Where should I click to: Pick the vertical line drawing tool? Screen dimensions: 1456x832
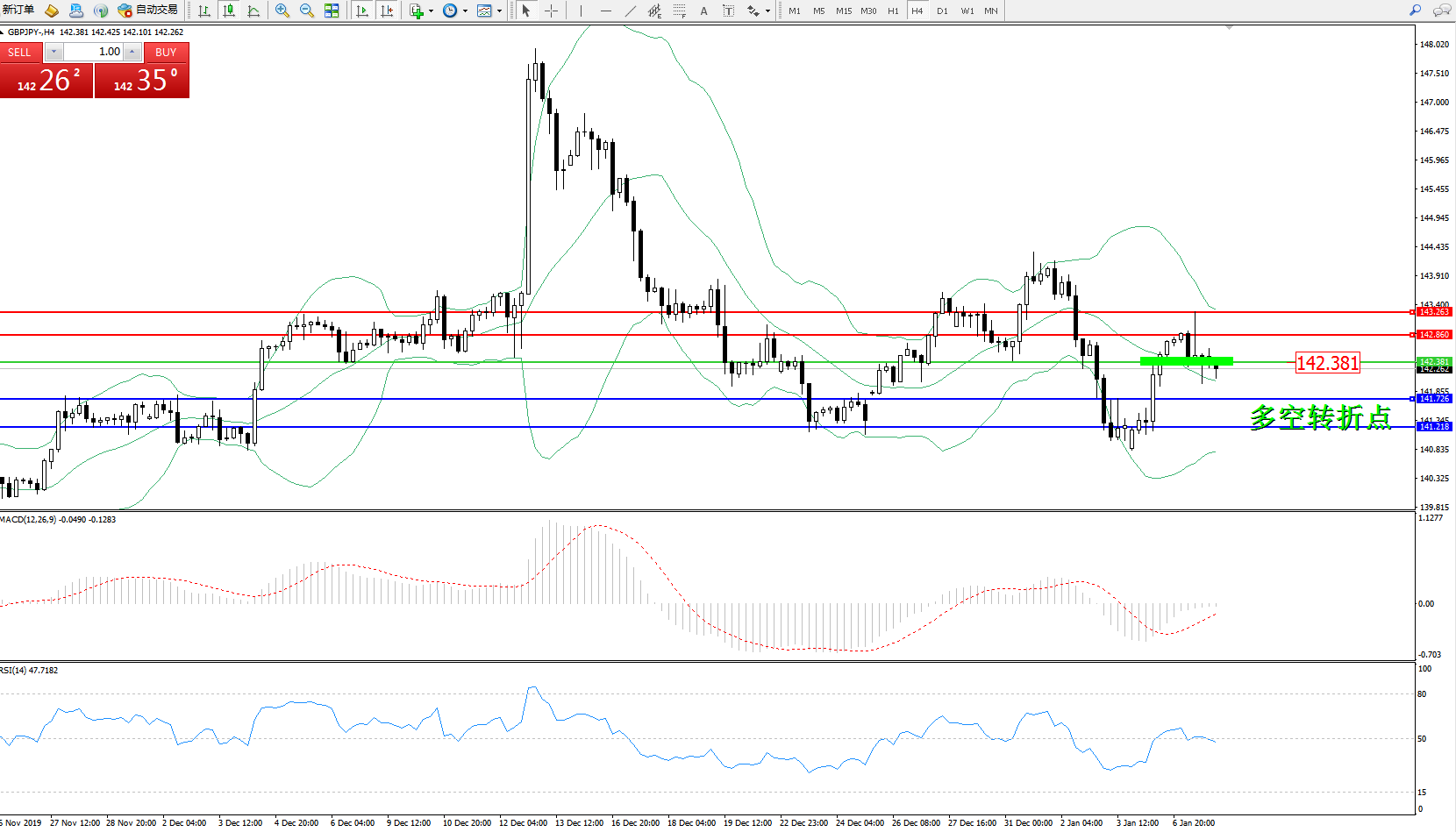pos(581,11)
